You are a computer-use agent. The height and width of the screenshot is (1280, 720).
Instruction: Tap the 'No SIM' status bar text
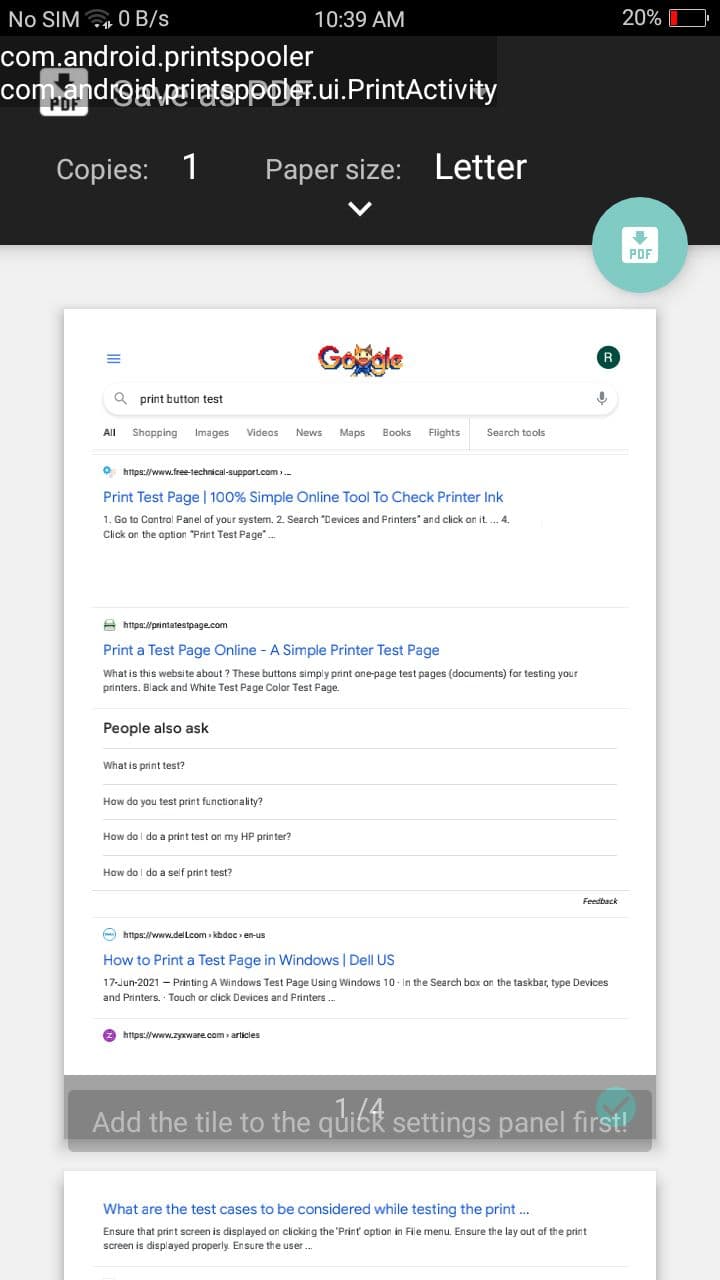(43, 19)
